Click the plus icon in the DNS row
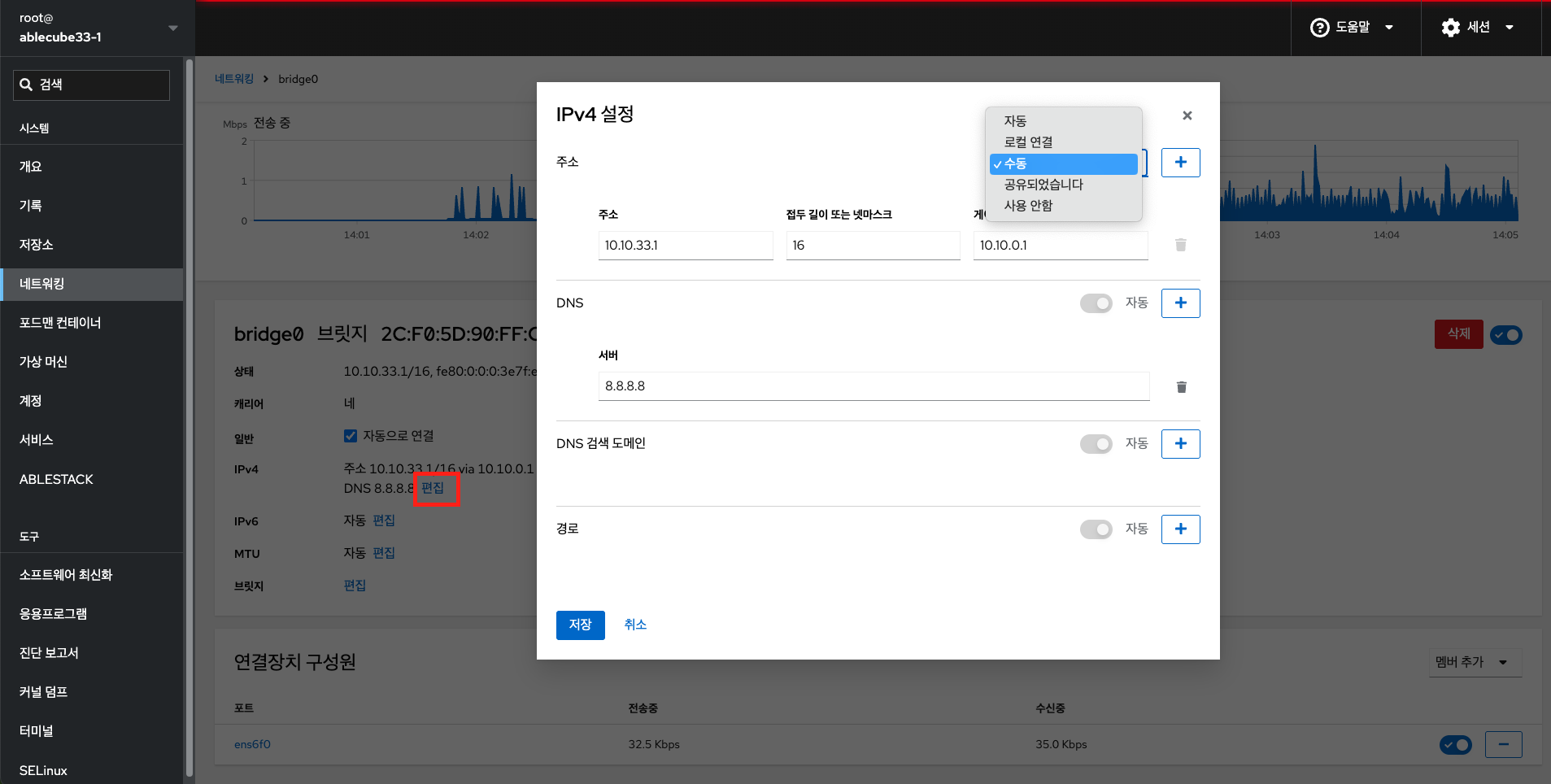Screen dimensions: 1551x784 [x=1180, y=303]
